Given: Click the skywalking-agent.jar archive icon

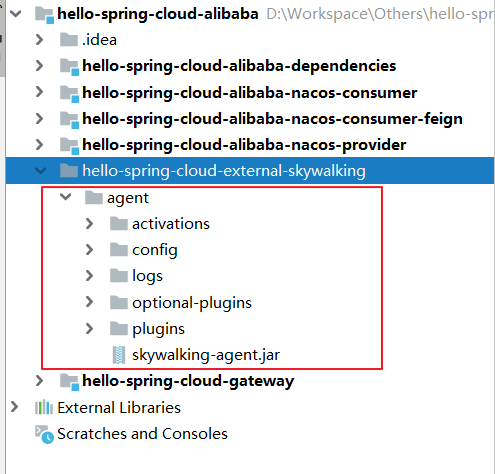Looking at the screenshot, I should tap(119, 355).
